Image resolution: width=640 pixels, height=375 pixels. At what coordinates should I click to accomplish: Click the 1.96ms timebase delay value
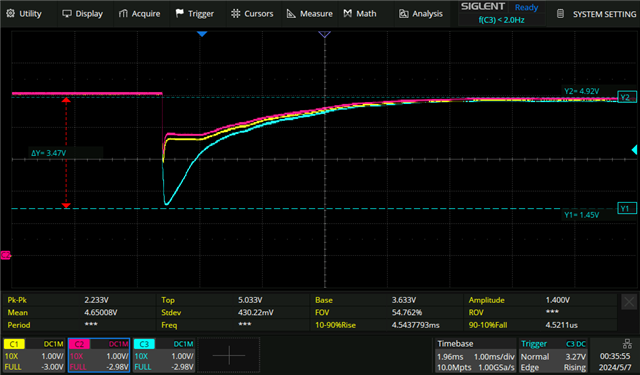450,357
